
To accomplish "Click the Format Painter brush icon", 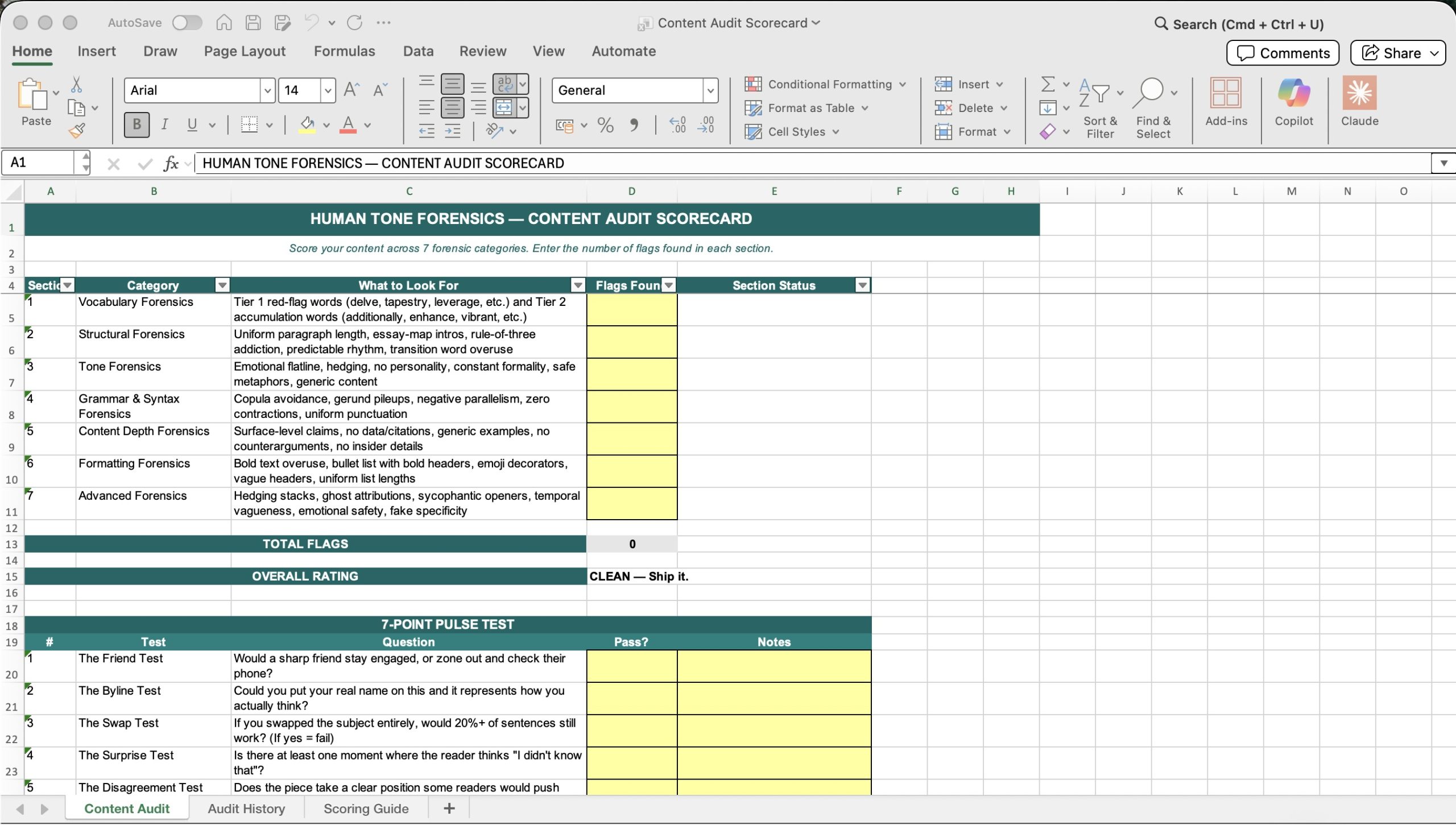I will 77,131.
